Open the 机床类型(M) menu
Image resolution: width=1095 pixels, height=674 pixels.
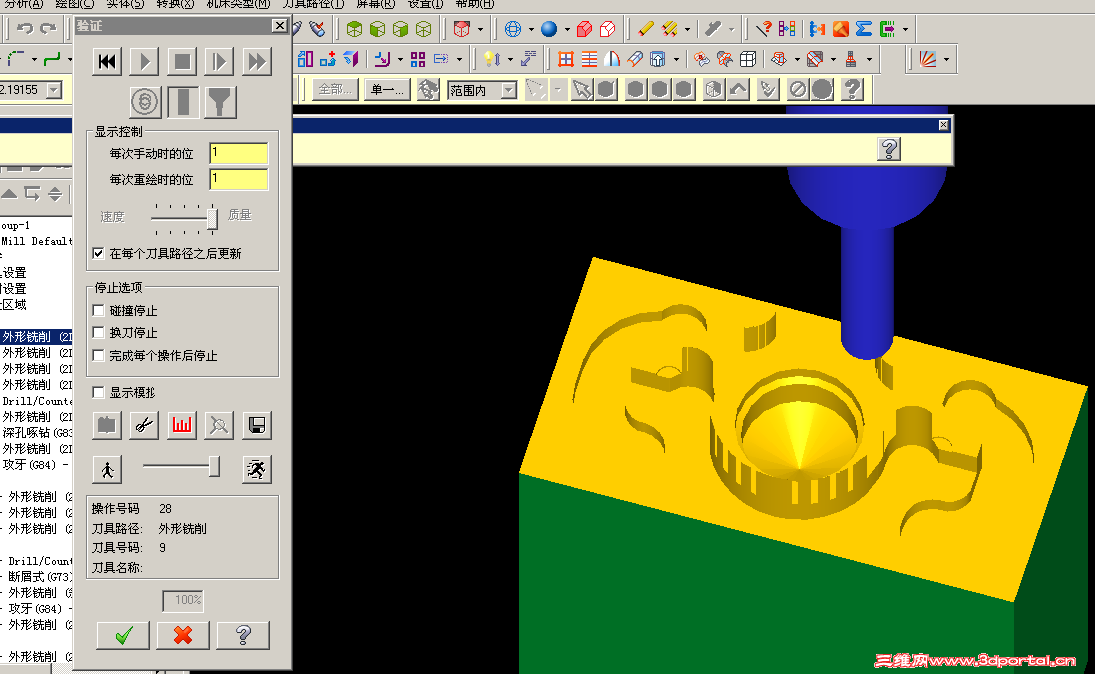[238, 4]
